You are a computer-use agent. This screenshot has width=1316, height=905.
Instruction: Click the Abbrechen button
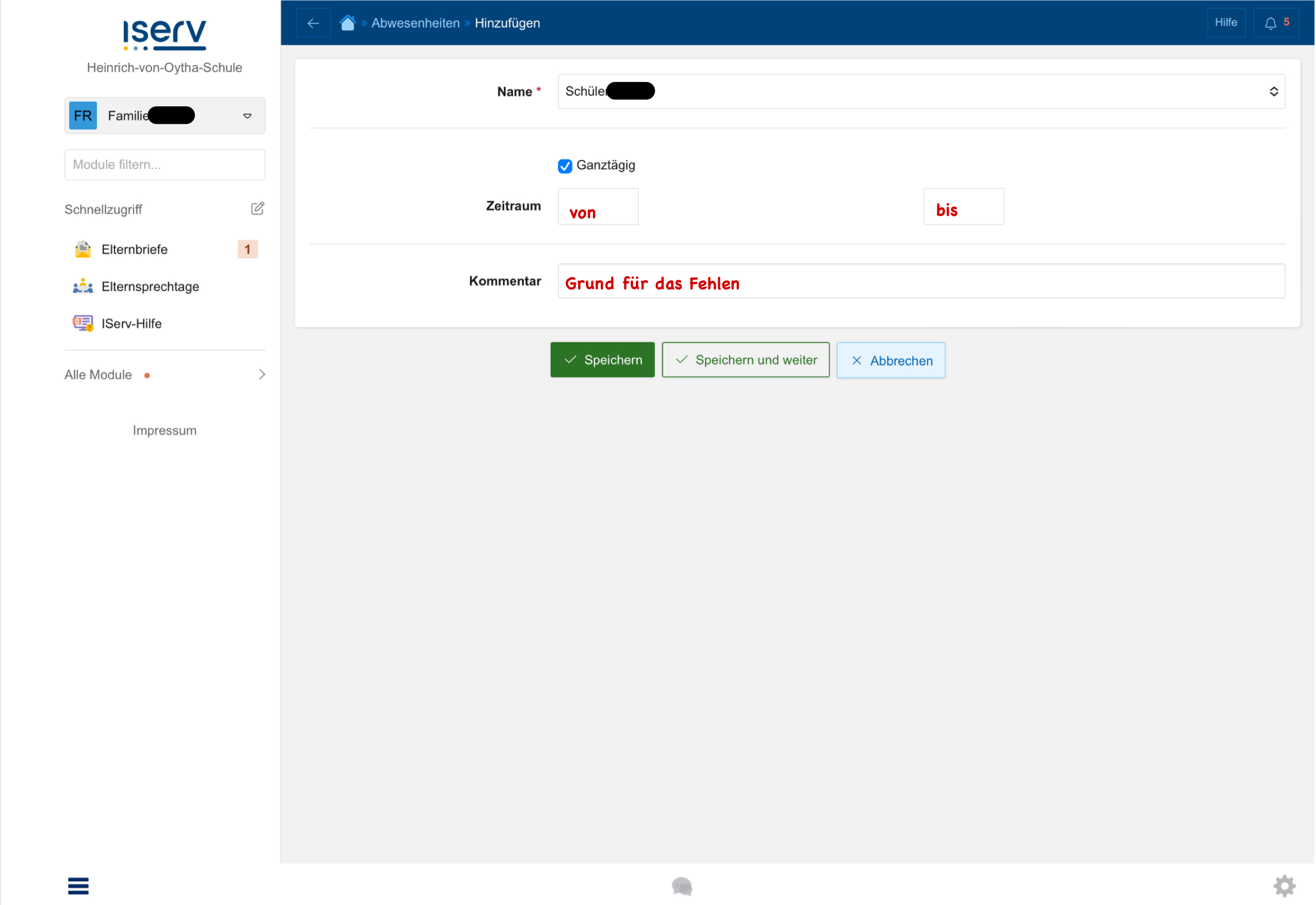891,361
